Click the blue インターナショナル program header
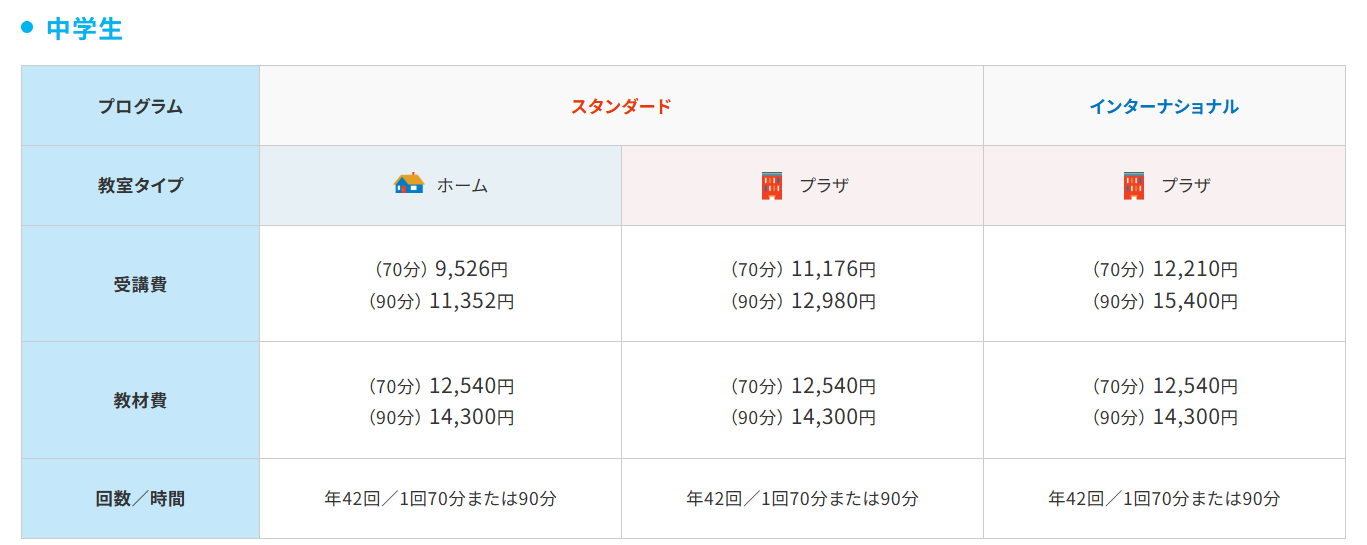The image size is (1367, 545). [1164, 106]
